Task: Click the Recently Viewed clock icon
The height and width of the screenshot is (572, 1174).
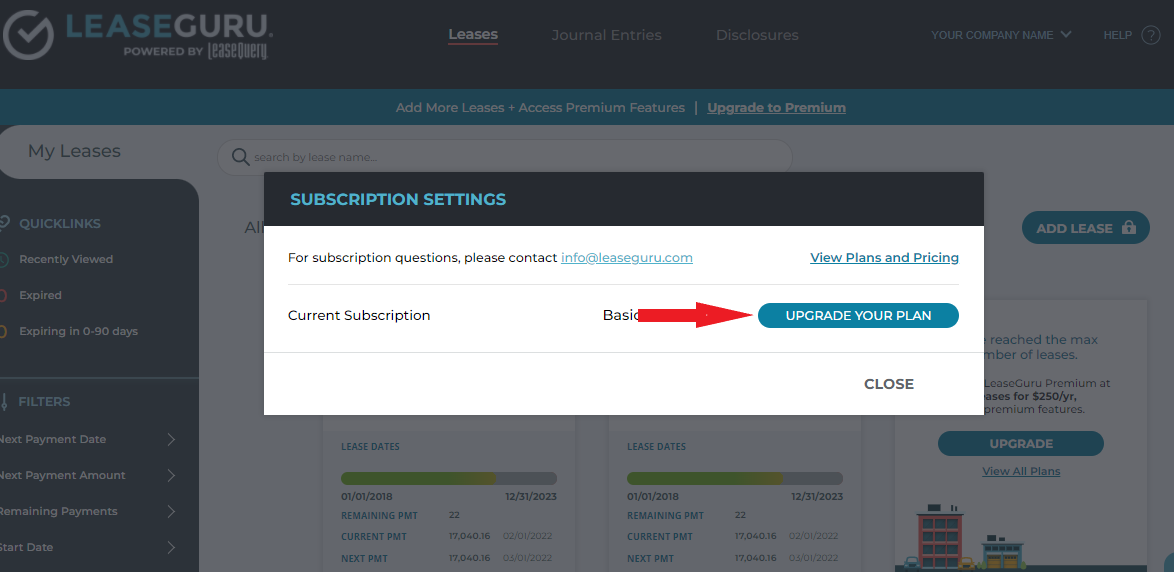Action: (3, 259)
